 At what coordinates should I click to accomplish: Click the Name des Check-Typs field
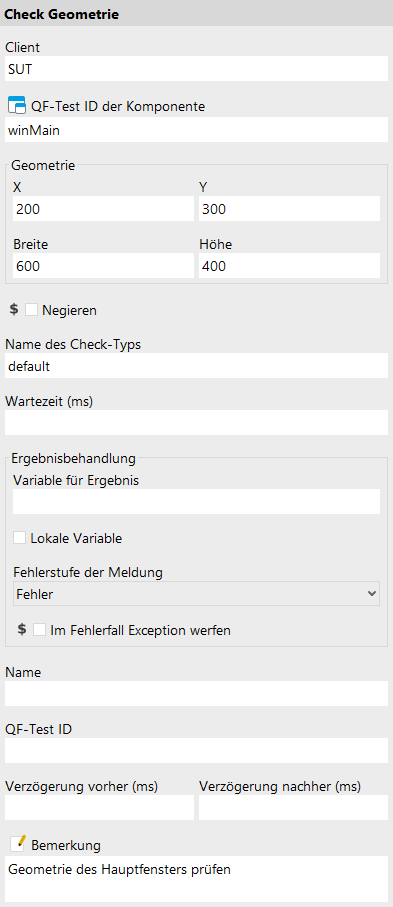pyautogui.click(x=196, y=366)
